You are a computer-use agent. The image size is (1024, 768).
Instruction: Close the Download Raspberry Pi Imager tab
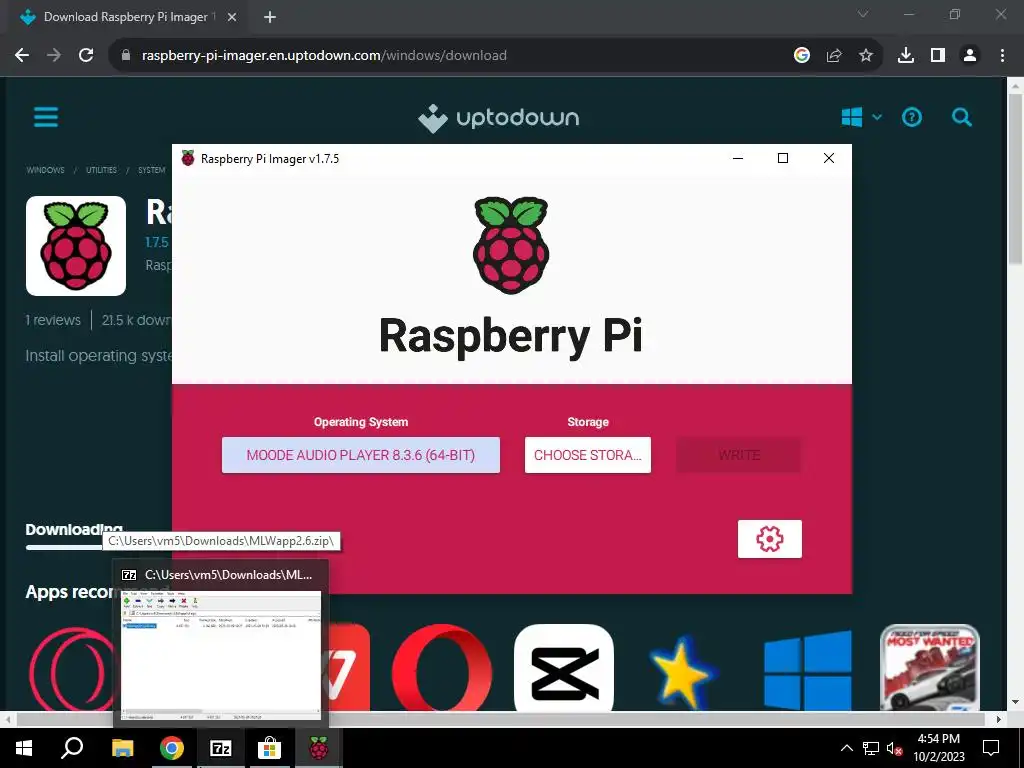pyautogui.click(x=232, y=17)
